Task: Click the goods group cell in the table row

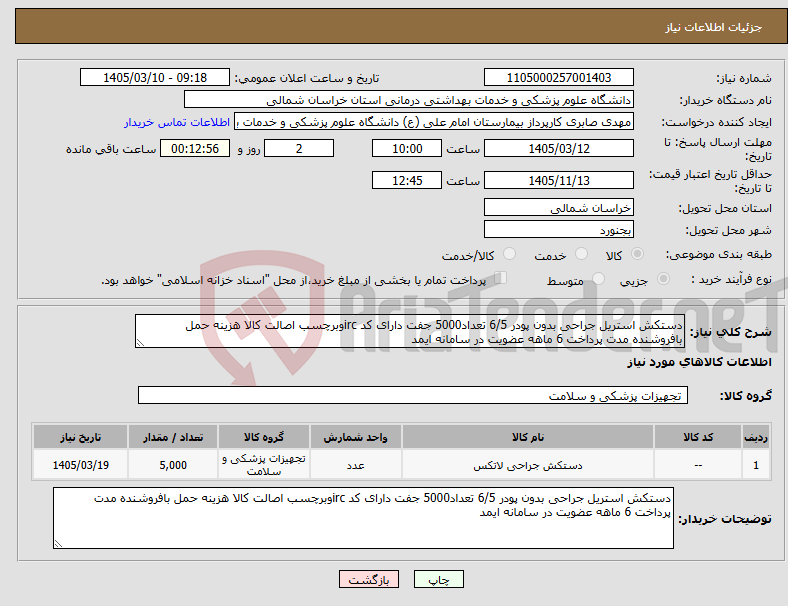Action: (x=264, y=465)
